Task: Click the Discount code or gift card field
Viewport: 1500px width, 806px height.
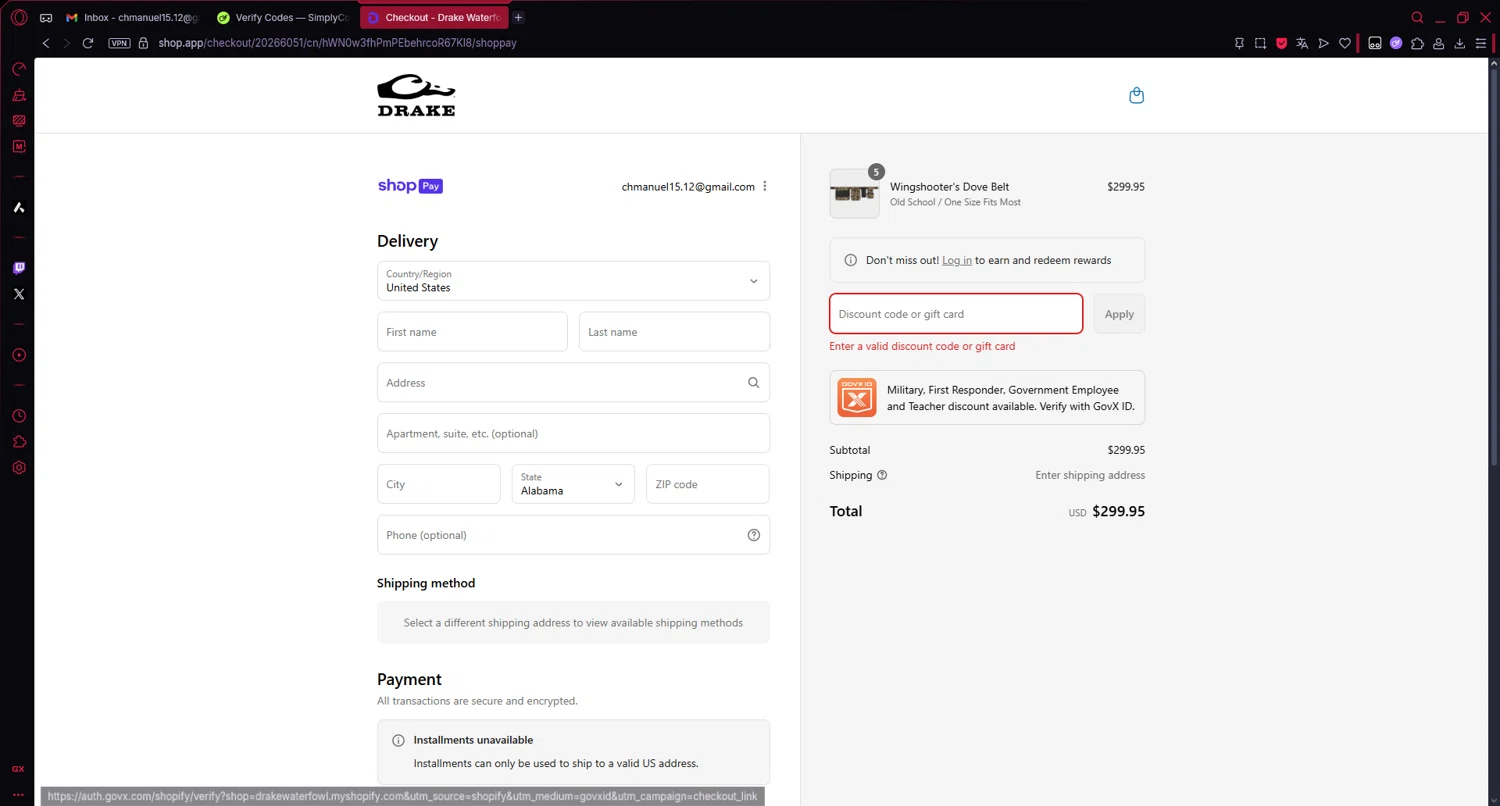Action: point(956,314)
